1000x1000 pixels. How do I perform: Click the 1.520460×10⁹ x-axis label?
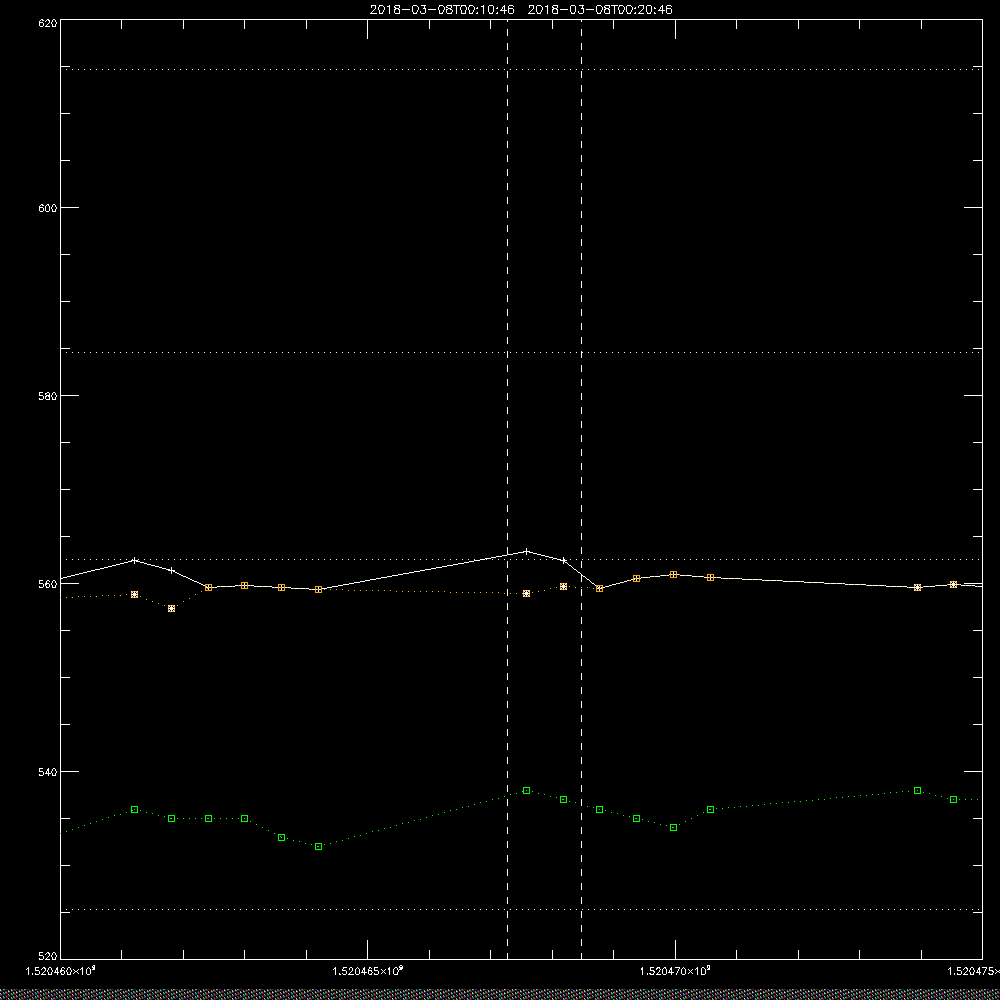pos(61,971)
